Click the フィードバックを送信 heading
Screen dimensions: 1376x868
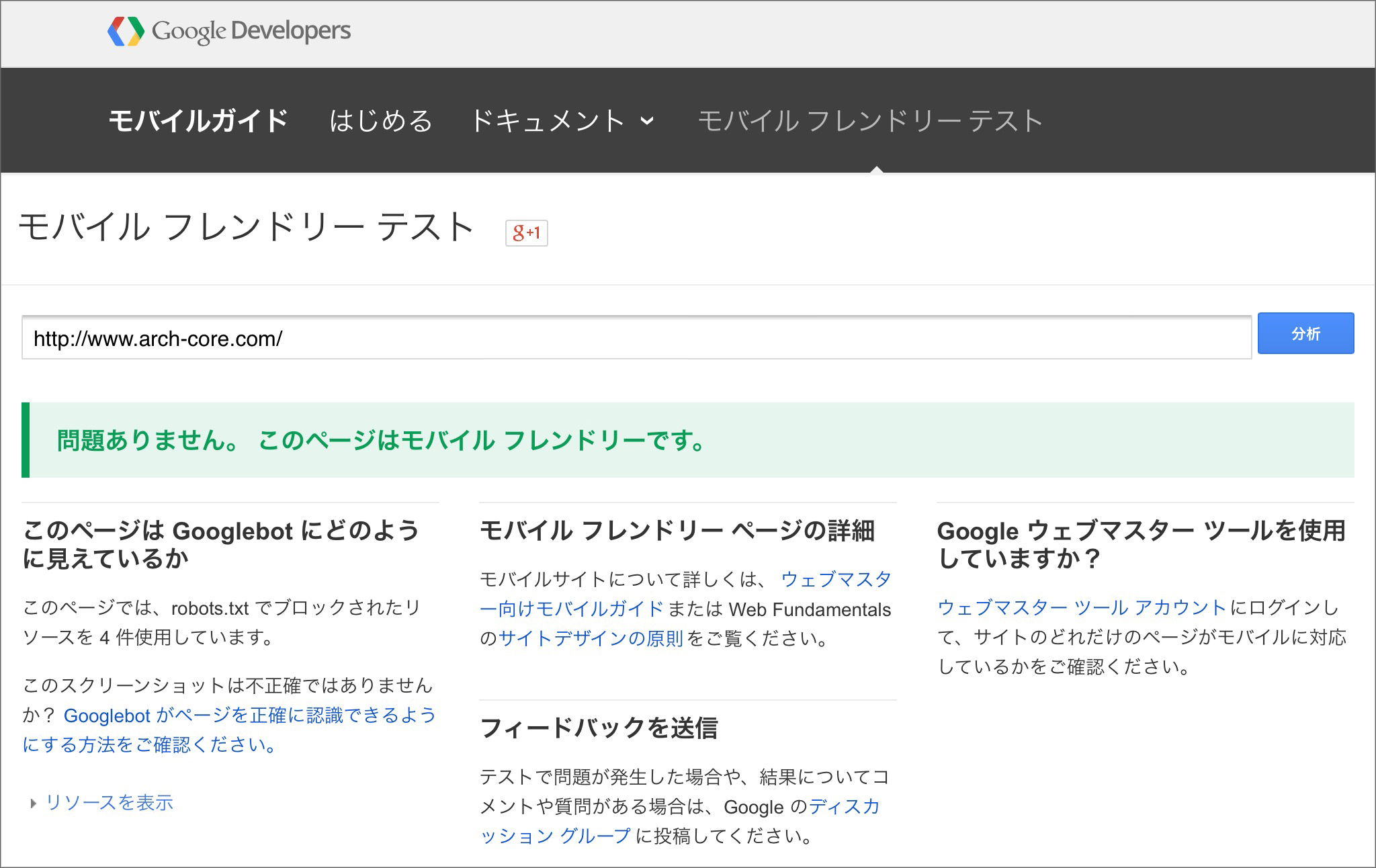(599, 728)
